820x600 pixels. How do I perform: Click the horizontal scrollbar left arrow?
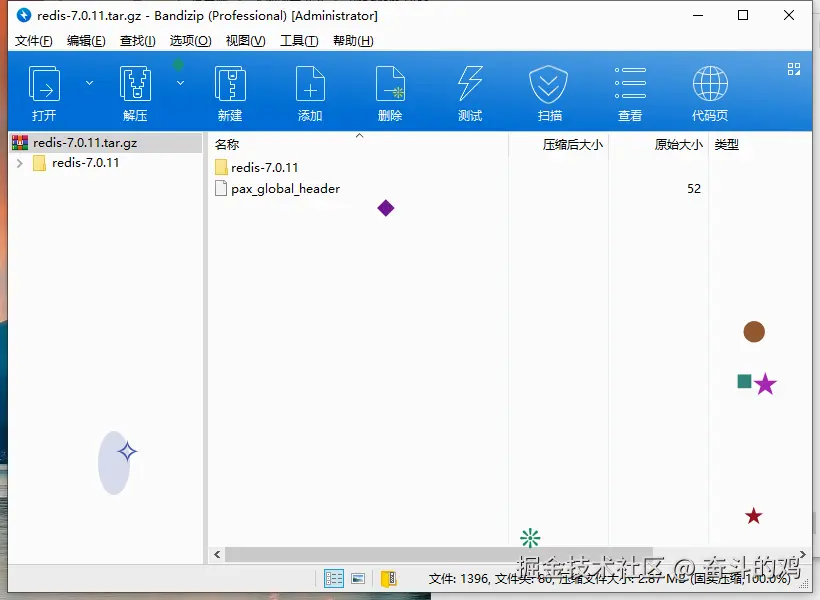pos(217,554)
